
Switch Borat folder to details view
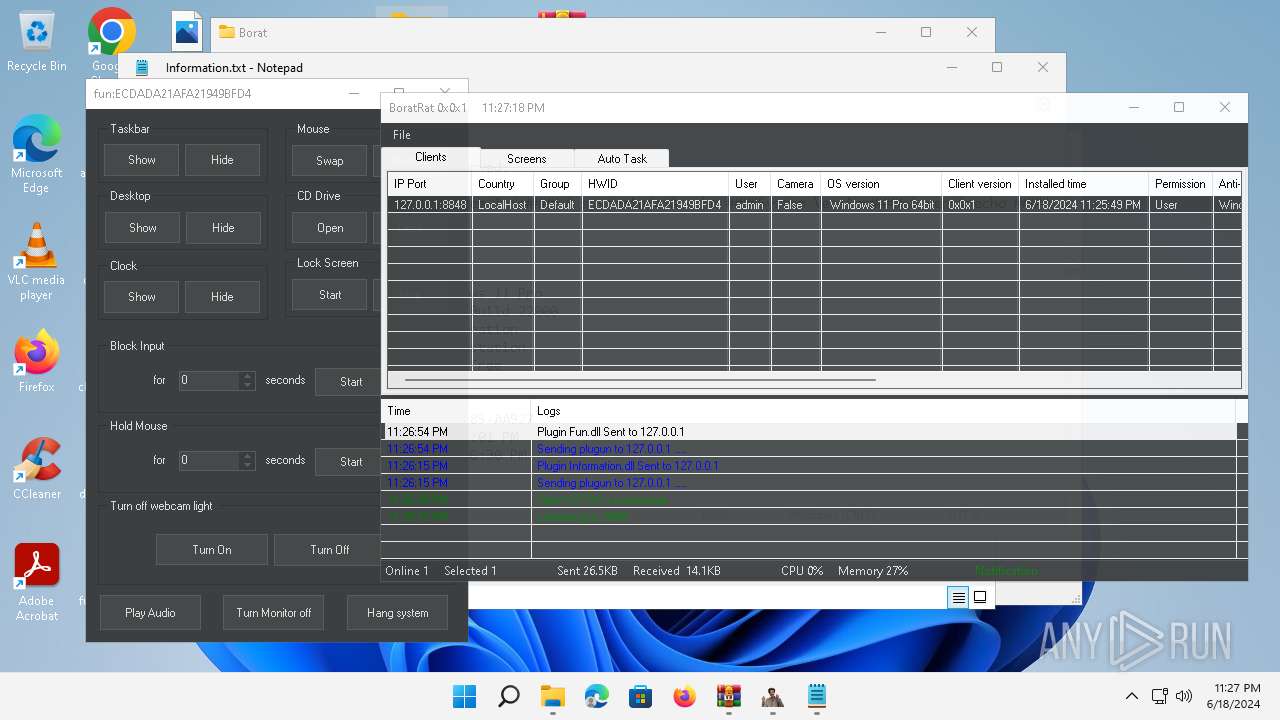tap(958, 597)
